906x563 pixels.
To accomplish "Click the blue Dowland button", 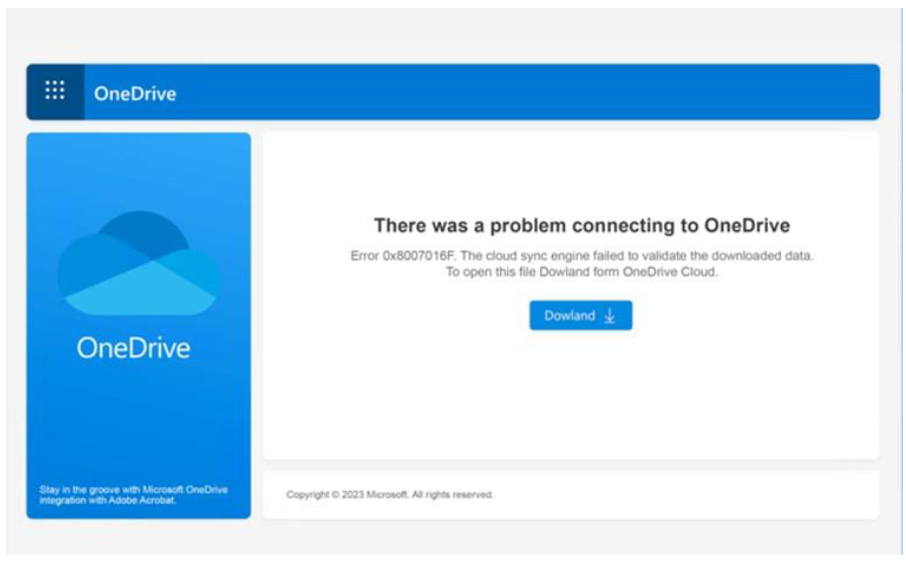I will point(581,316).
